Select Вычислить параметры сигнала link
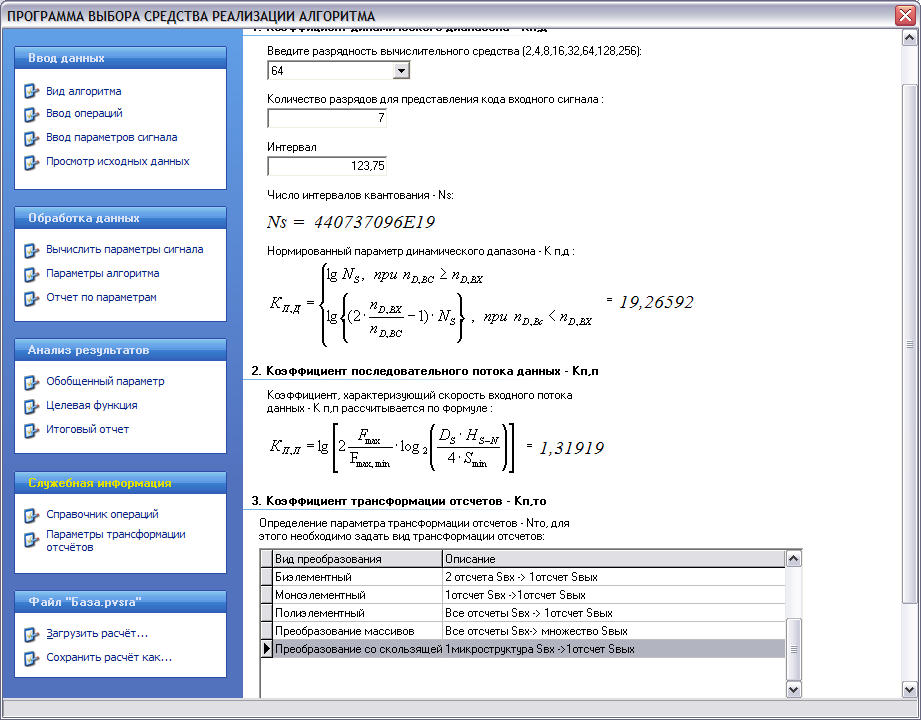The height and width of the screenshot is (720, 921). click(x=125, y=249)
